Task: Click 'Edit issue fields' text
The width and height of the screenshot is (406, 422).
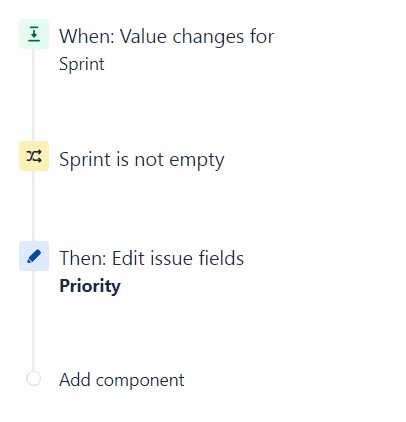Action: (x=178, y=258)
